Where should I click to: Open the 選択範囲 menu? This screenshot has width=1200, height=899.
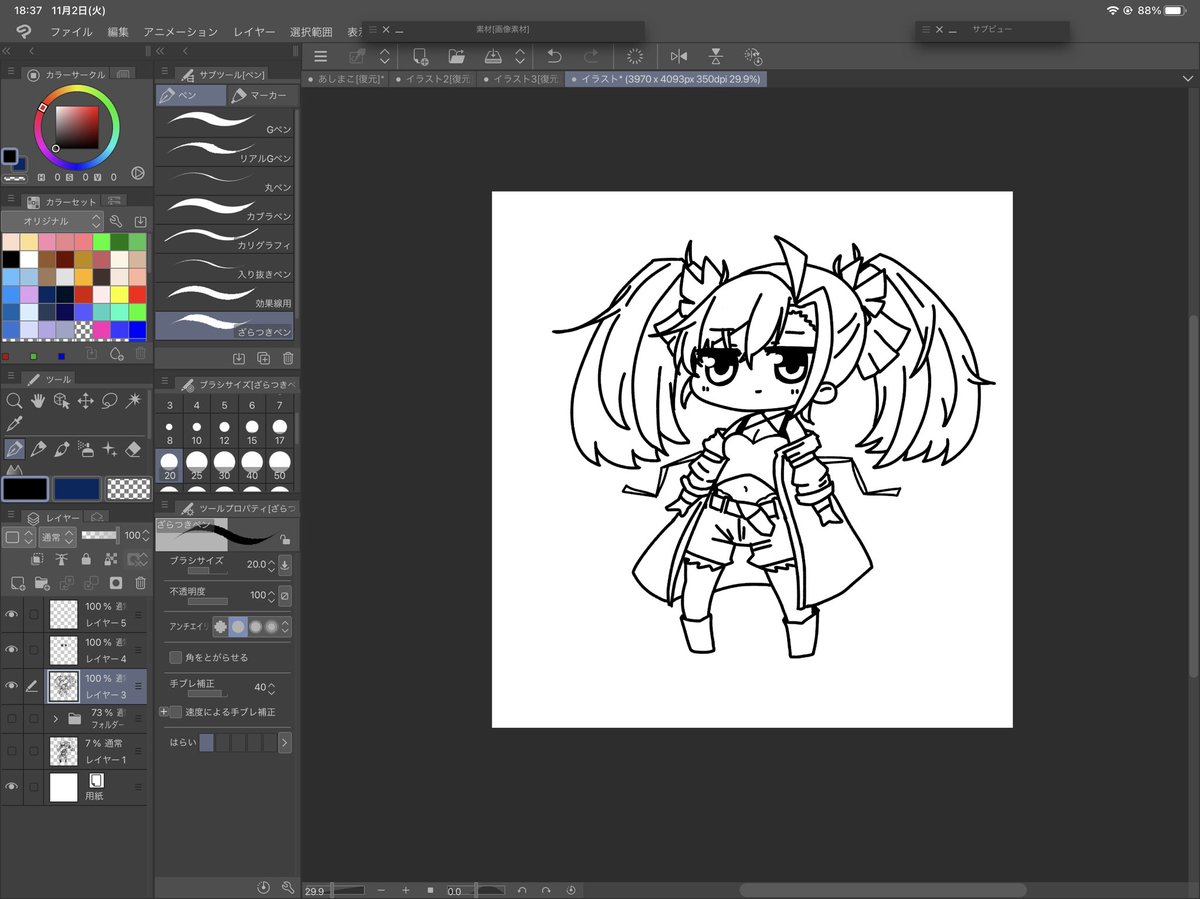pos(311,32)
